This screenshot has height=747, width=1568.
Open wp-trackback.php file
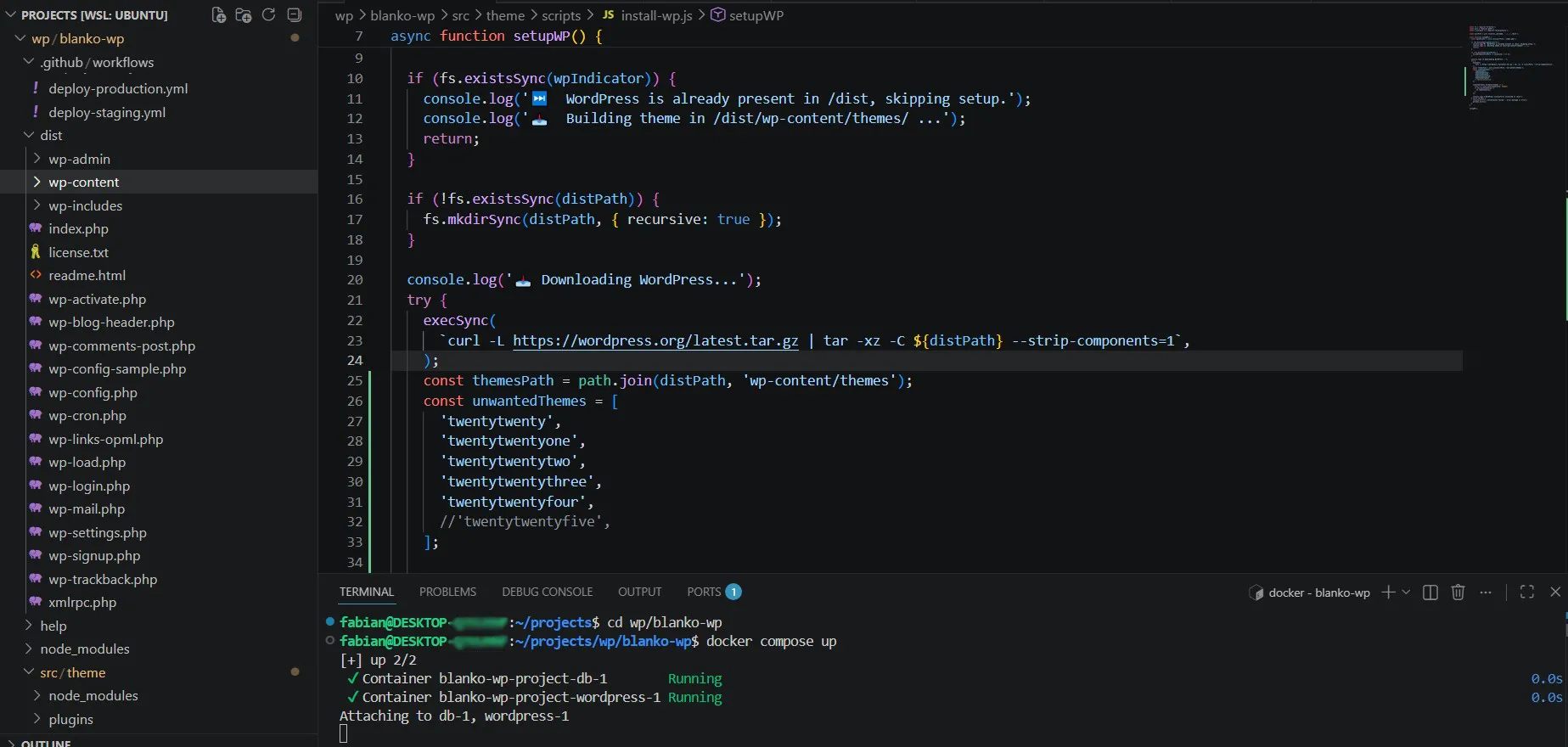tap(103, 579)
